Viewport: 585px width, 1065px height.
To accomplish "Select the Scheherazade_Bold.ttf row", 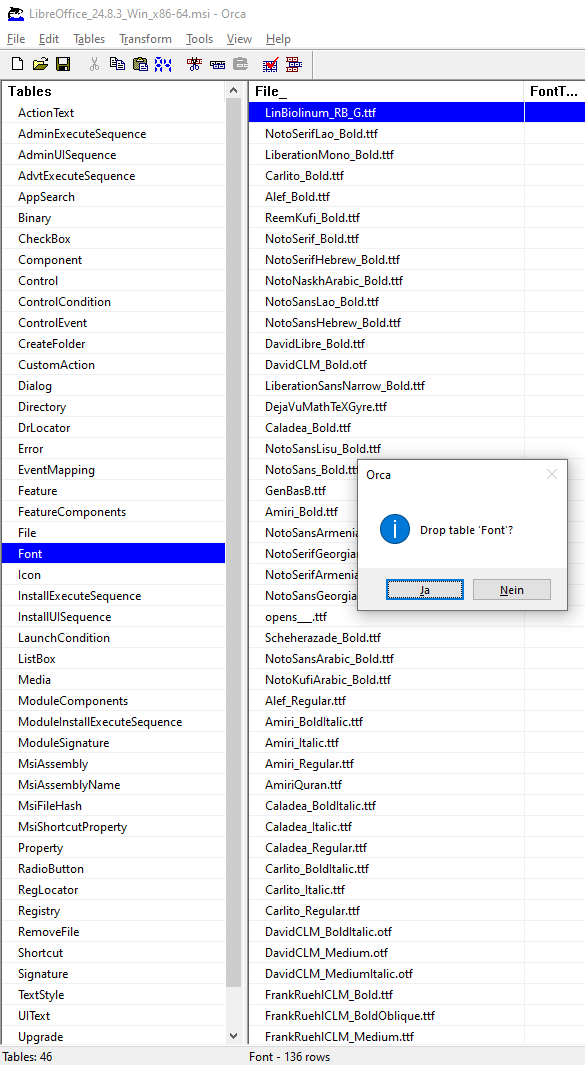I will [x=416, y=638].
